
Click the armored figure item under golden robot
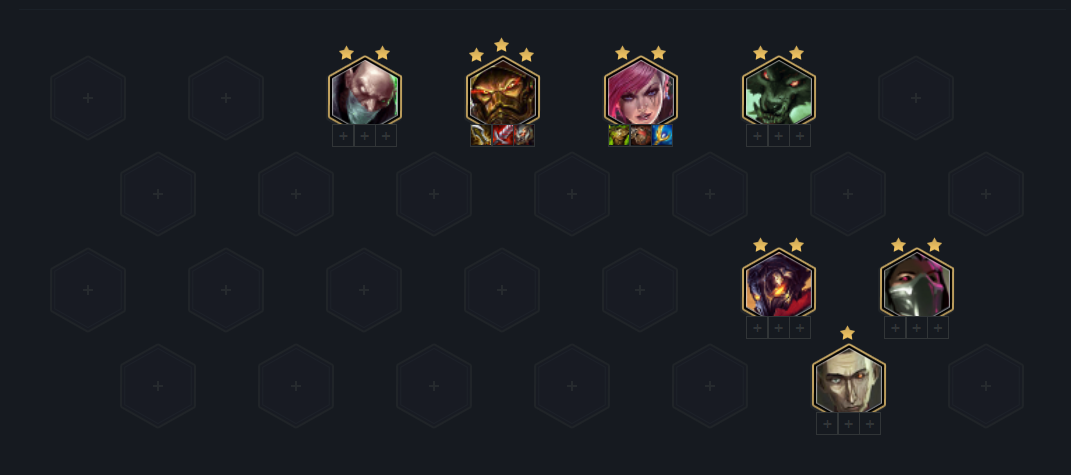pos(524,135)
